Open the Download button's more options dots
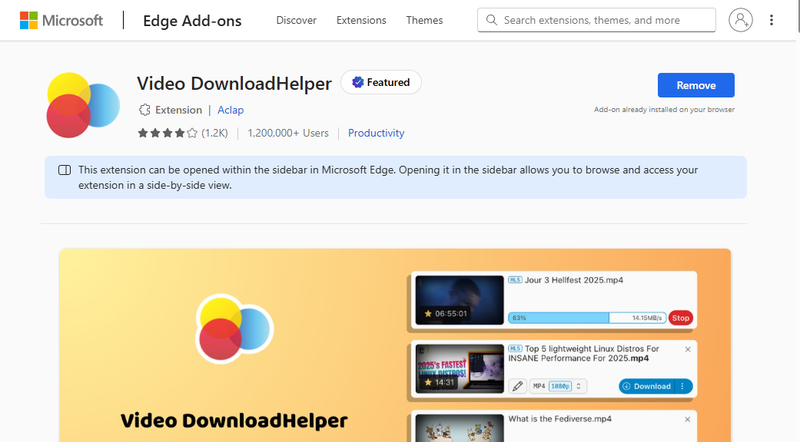 pos(683,386)
